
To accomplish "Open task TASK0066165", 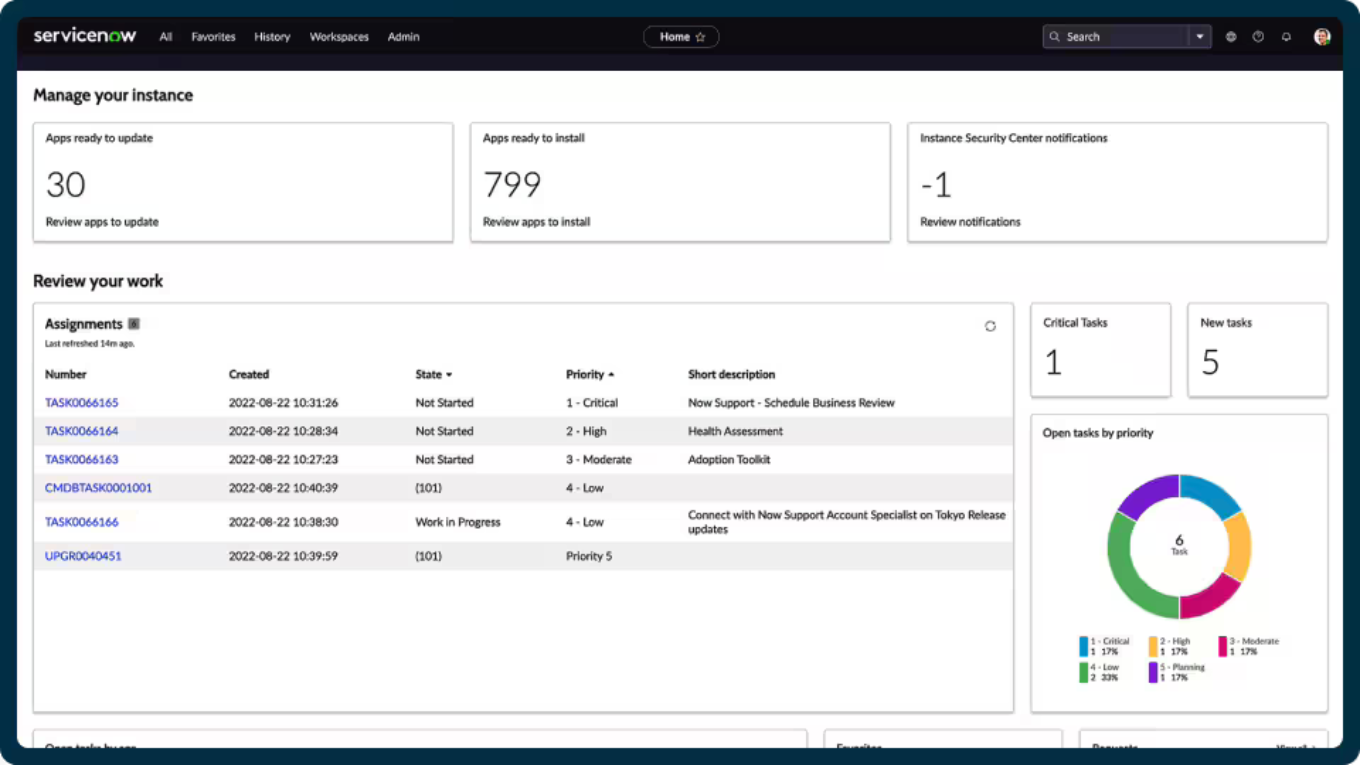I will tap(81, 402).
